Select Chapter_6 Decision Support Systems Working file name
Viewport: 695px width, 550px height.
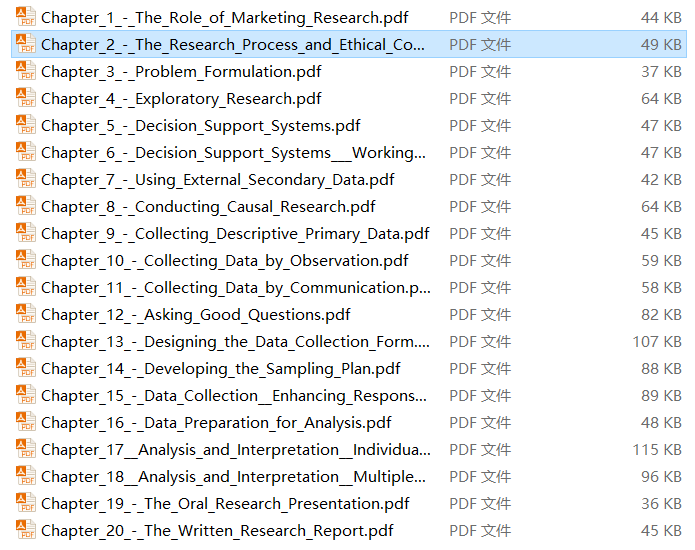click(234, 153)
